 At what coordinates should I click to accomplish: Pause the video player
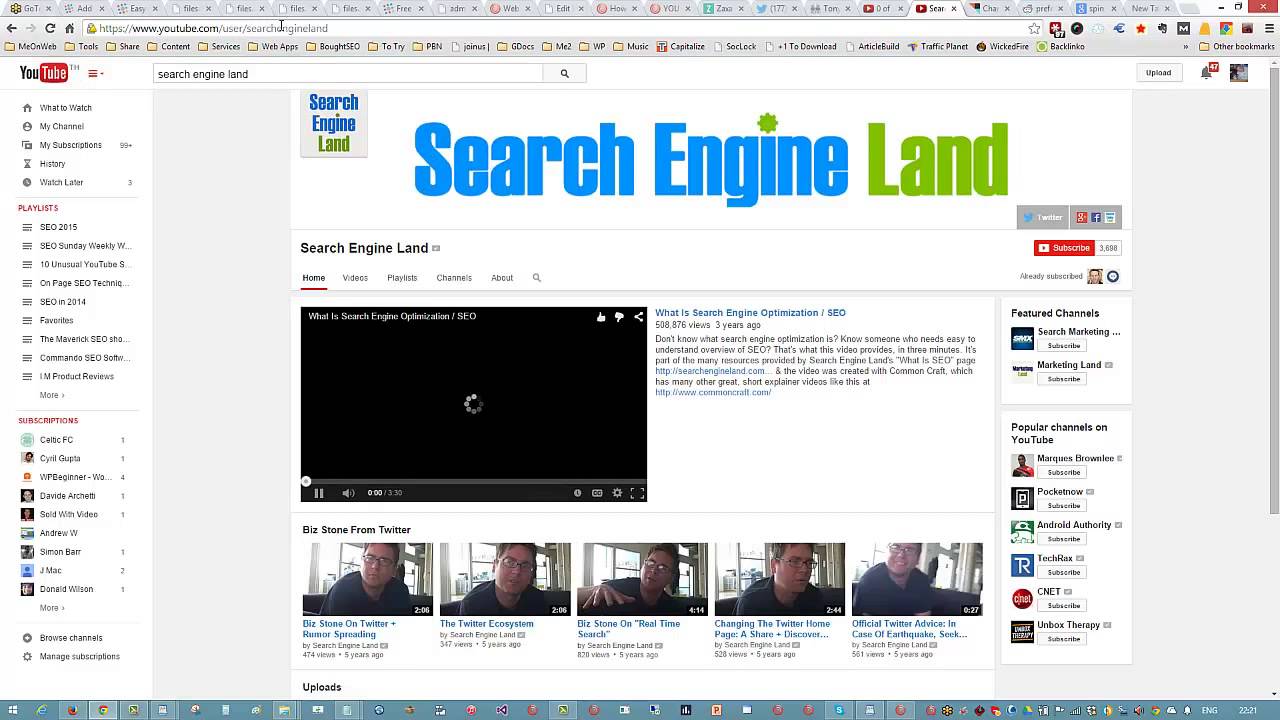[319, 493]
